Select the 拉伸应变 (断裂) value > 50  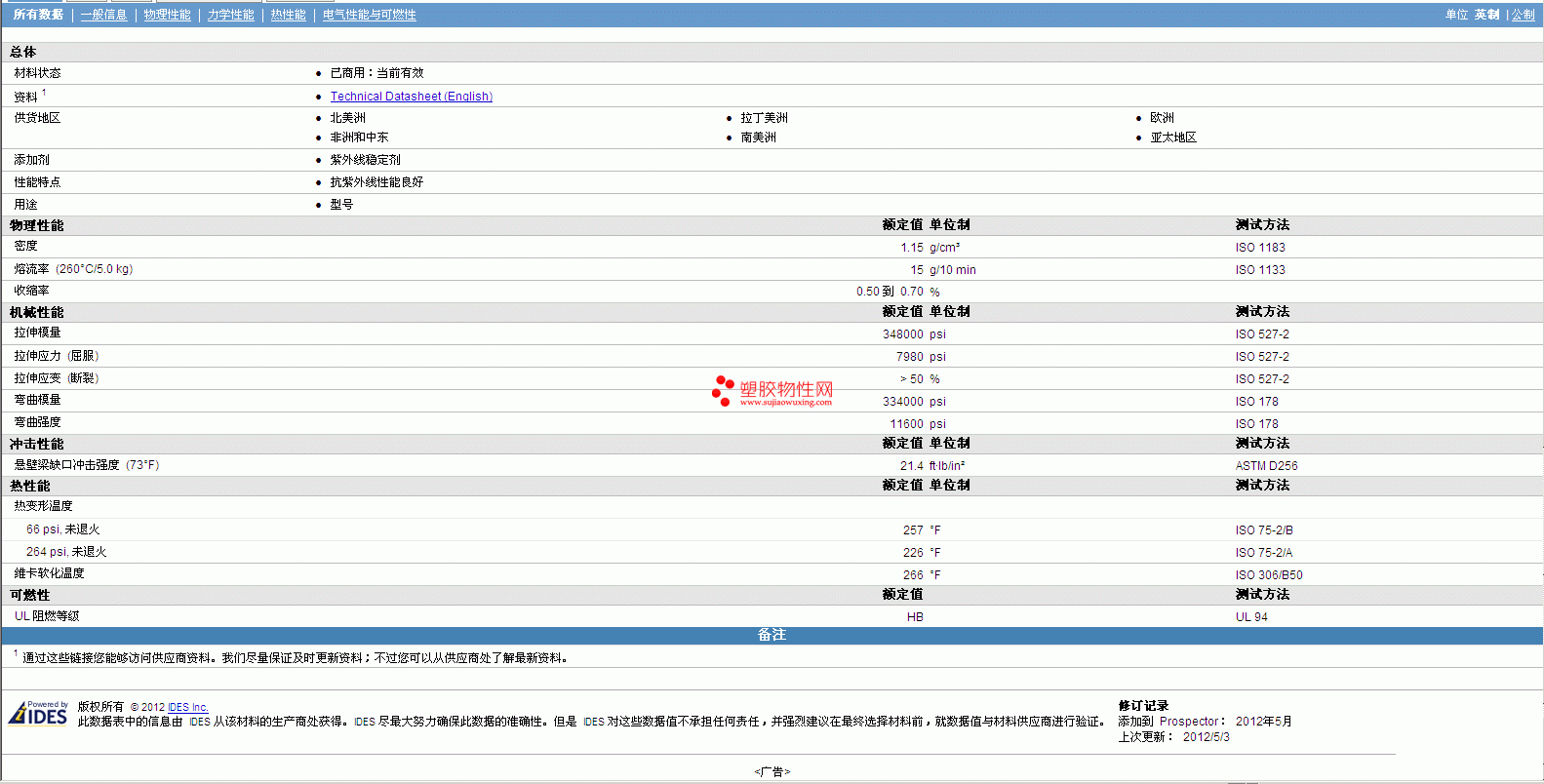tap(911, 379)
